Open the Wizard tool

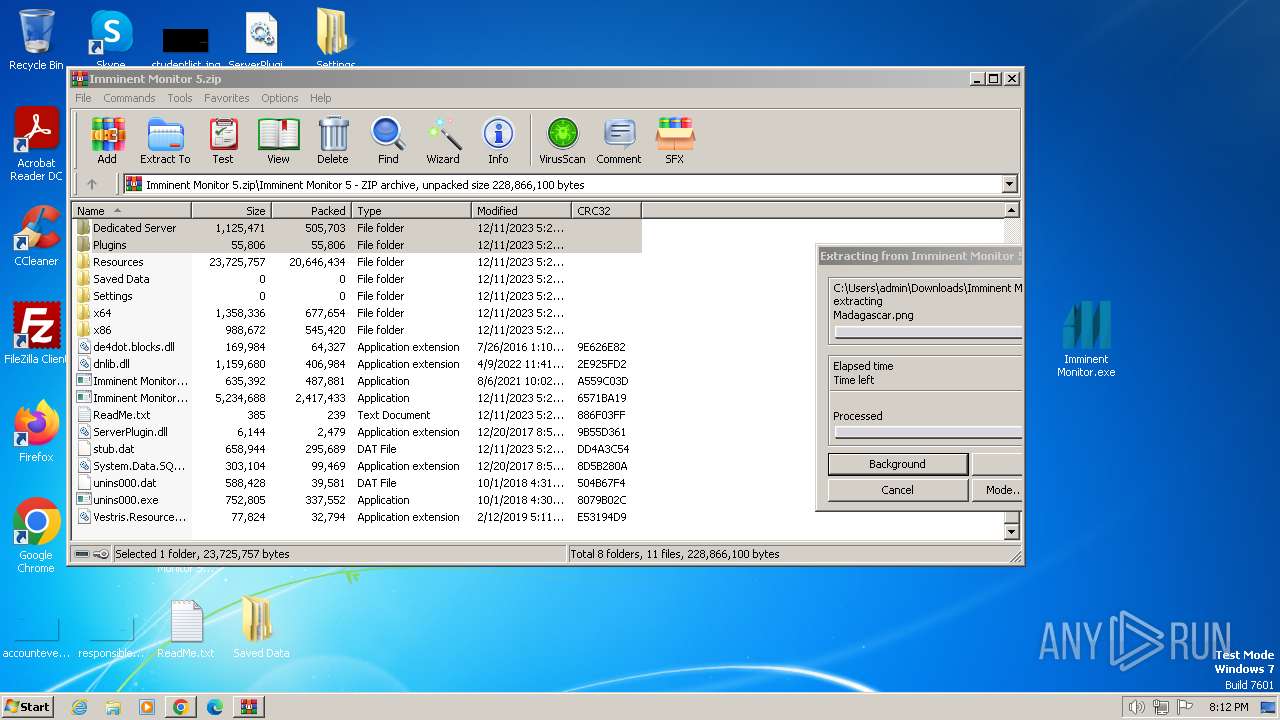click(443, 140)
